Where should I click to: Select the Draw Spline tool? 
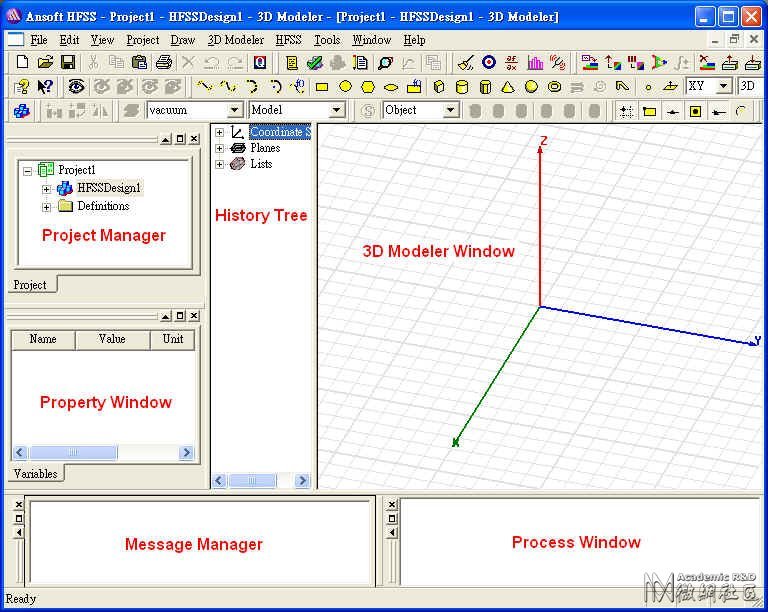point(228,87)
